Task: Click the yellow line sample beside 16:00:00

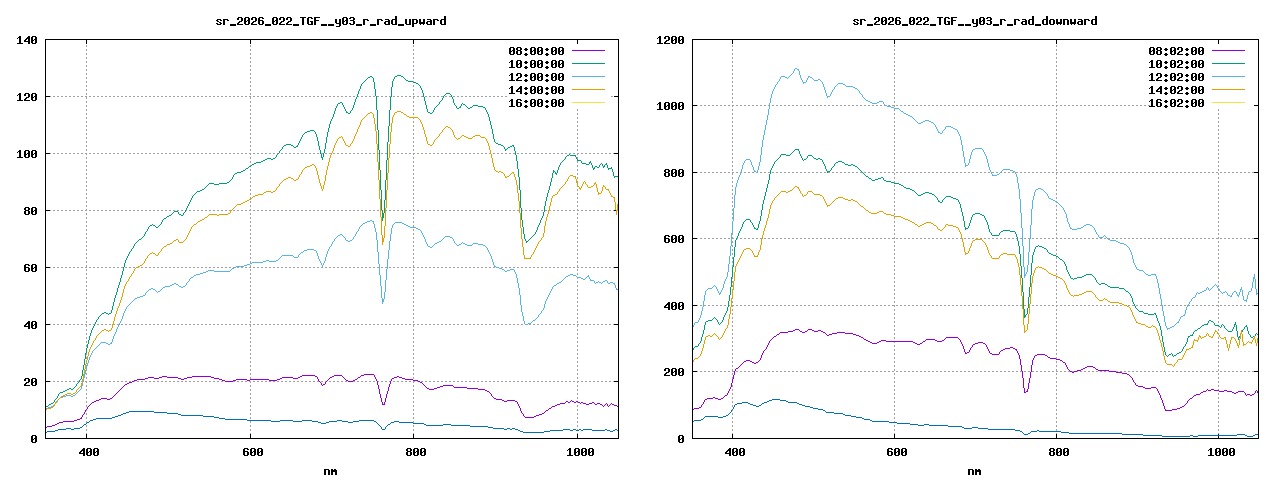Action: click(x=589, y=103)
